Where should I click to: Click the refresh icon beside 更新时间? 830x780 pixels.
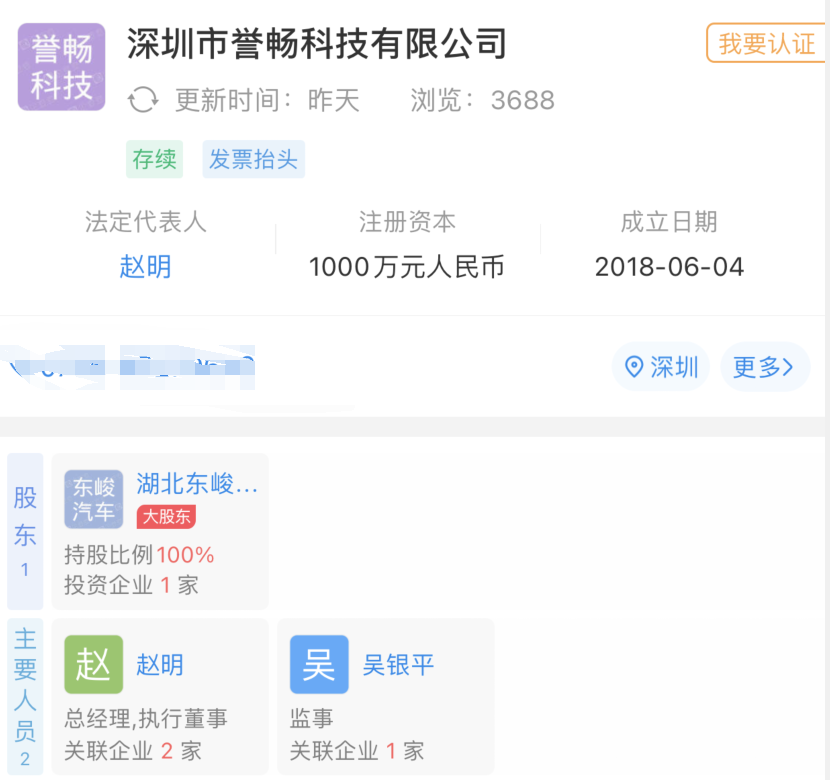[144, 100]
